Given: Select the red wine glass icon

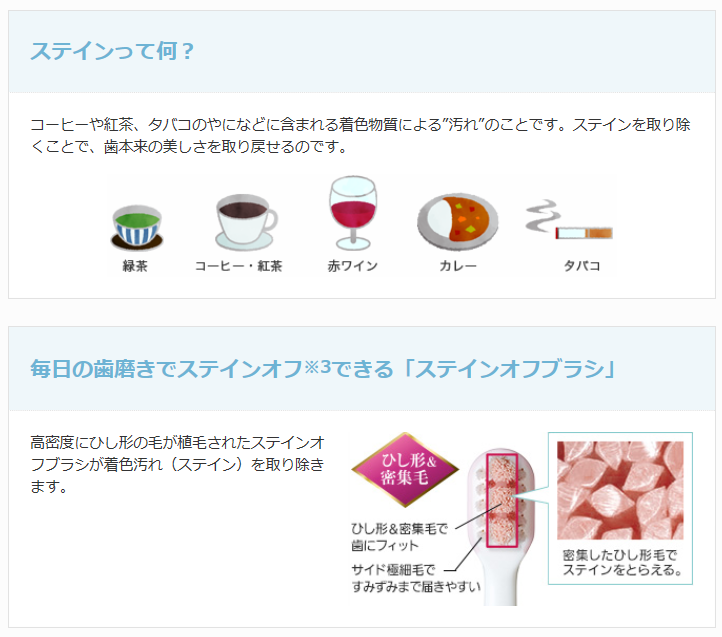Looking at the screenshot, I should coord(353,213).
